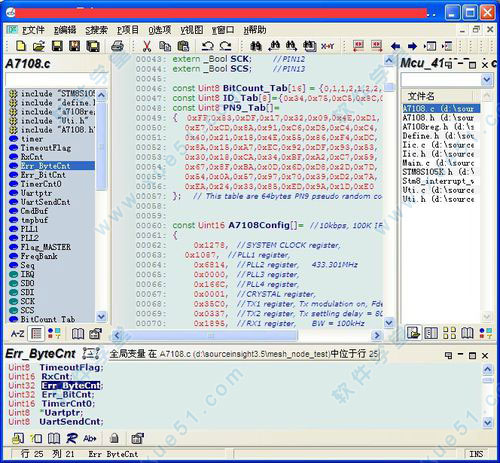Click the down arrow of context window scrollbar

coord(487,422)
